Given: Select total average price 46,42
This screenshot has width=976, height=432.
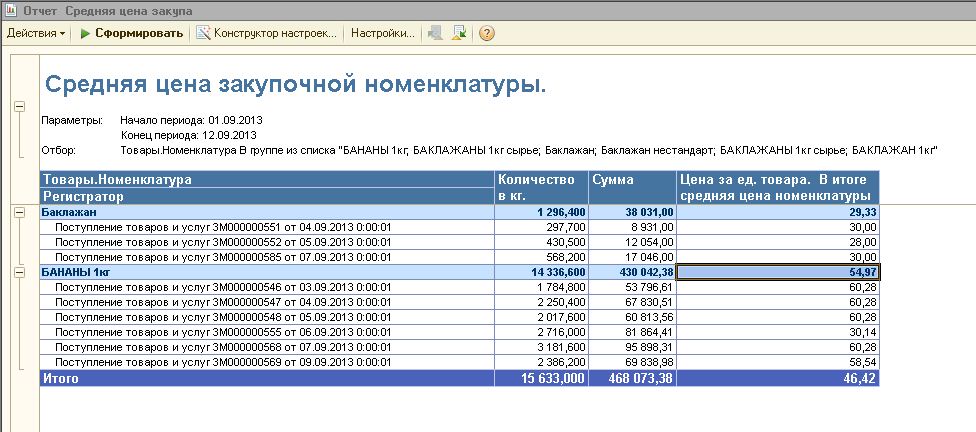Looking at the screenshot, I should [778, 378].
